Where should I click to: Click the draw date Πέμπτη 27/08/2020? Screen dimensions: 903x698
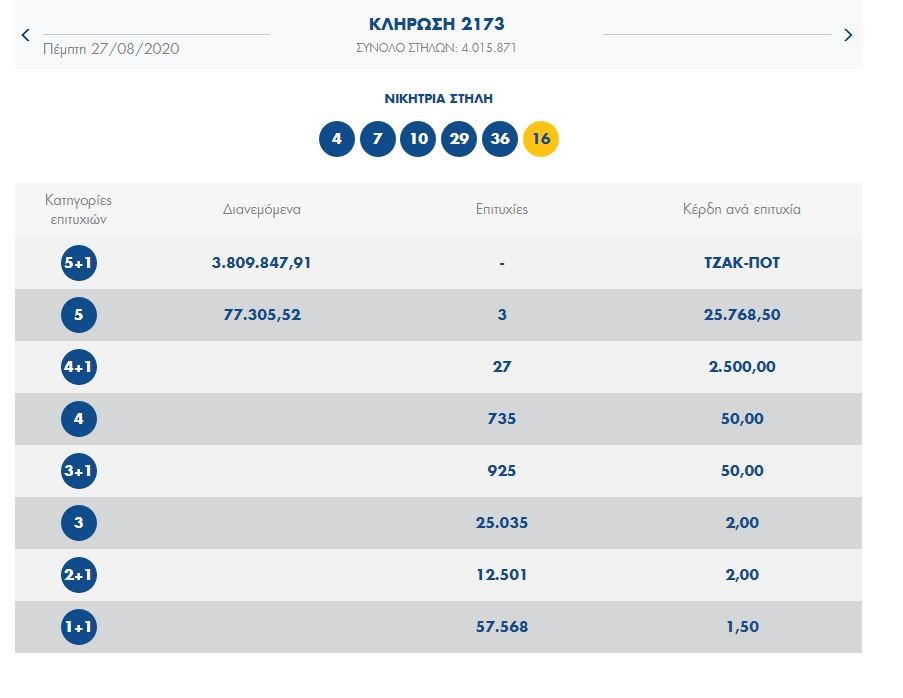pos(111,48)
